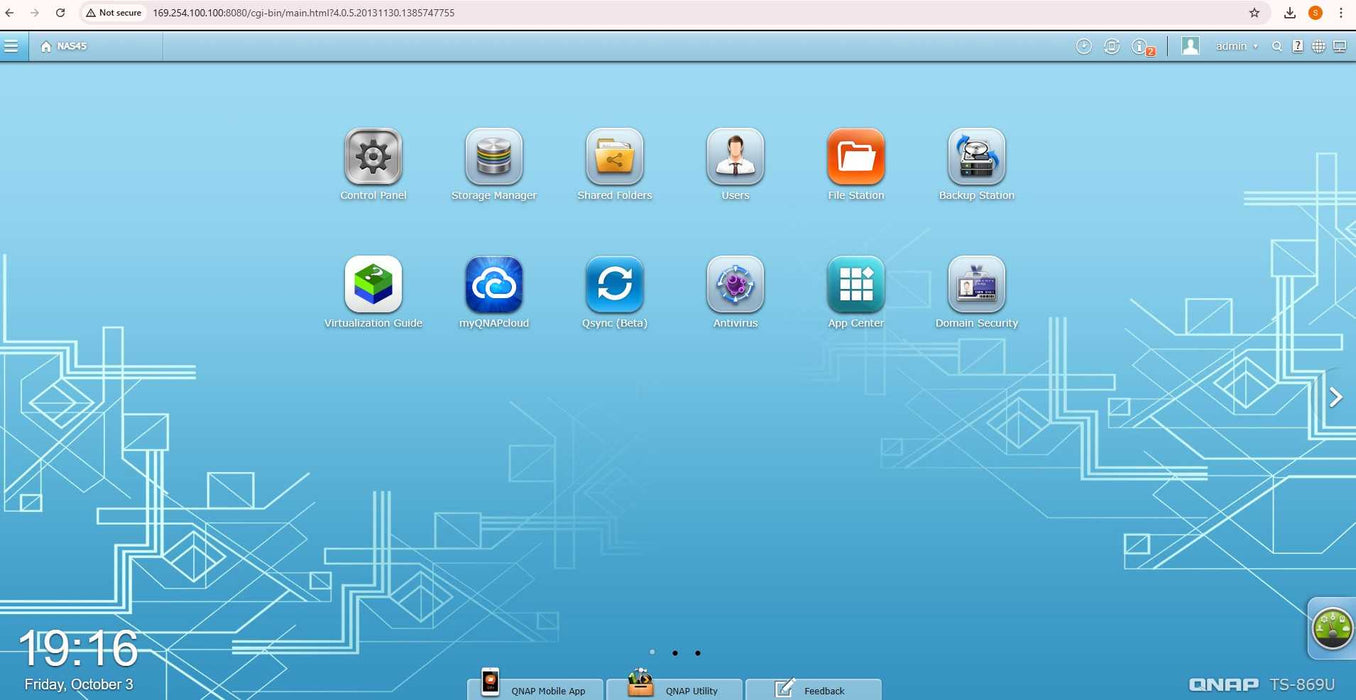Image resolution: width=1356 pixels, height=700 pixels.
Task: Launch Backup Station
Action: tap(976, 158)
